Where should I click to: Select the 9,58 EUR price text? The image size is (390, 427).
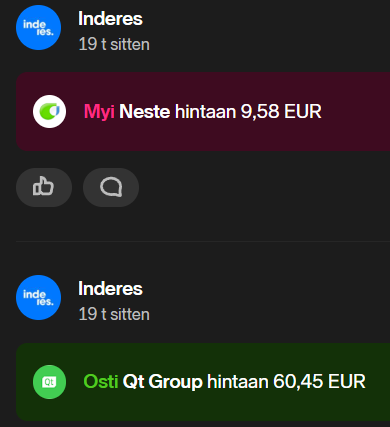[x=281, y=112]
